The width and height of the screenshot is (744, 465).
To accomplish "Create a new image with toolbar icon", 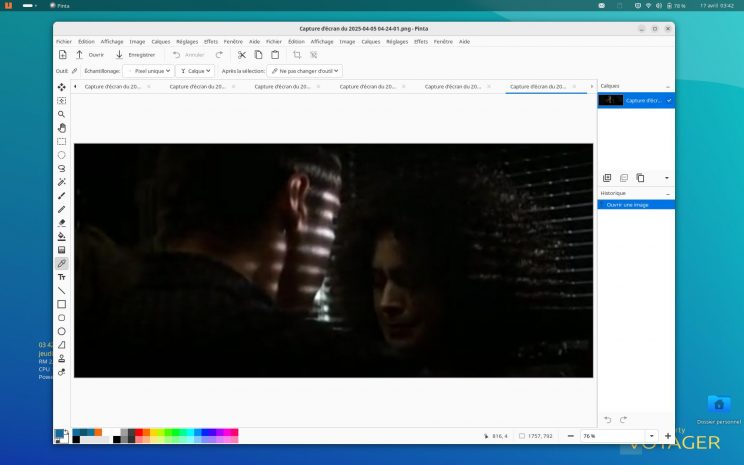I will click(x=63, y=55).
